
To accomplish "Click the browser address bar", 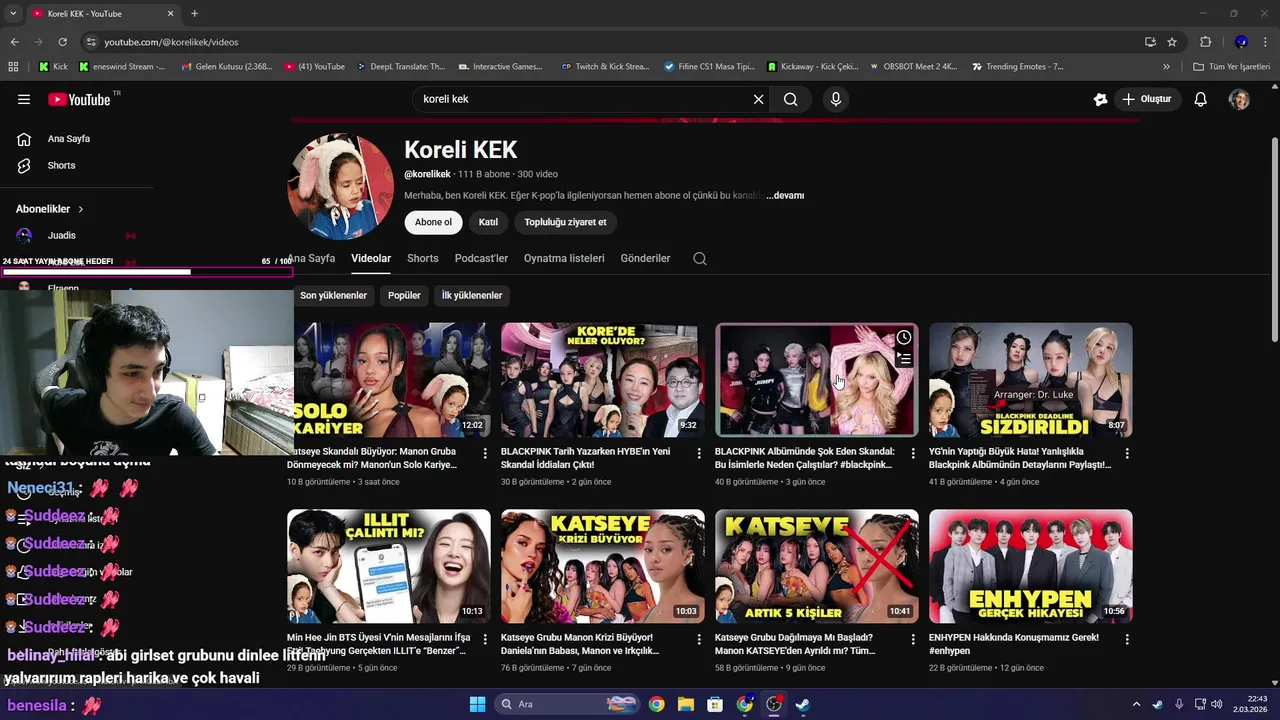I will click(x=620, y=42).
